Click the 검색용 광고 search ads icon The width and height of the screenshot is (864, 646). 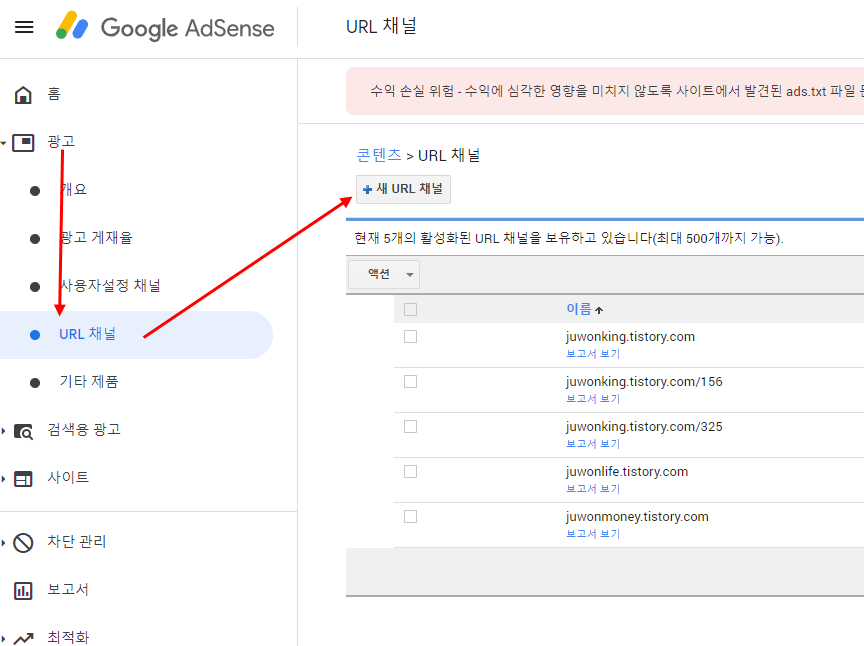coord(23,431)
